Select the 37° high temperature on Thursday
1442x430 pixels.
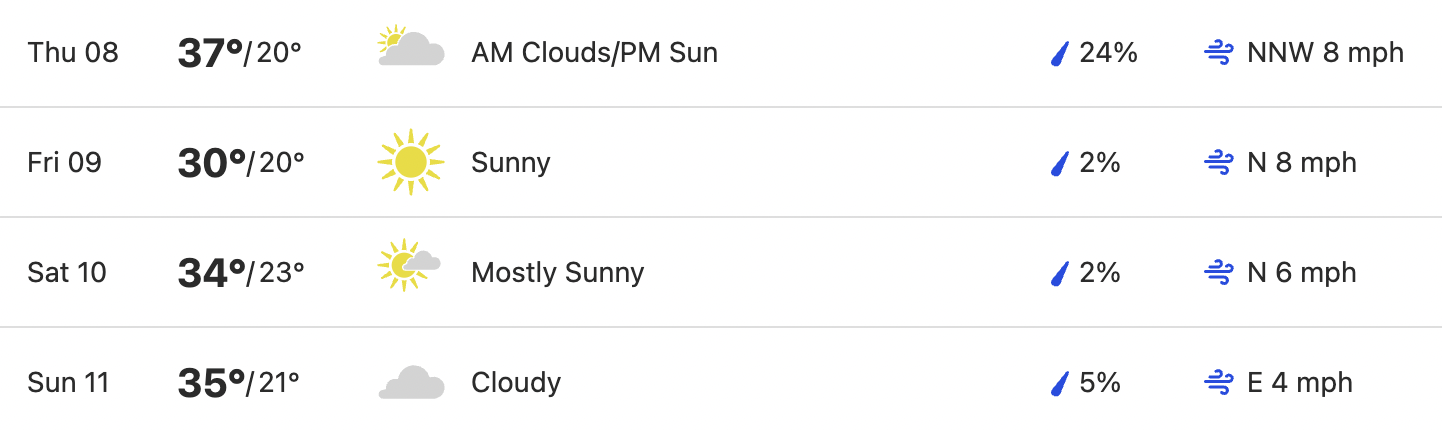coord(210,53)
